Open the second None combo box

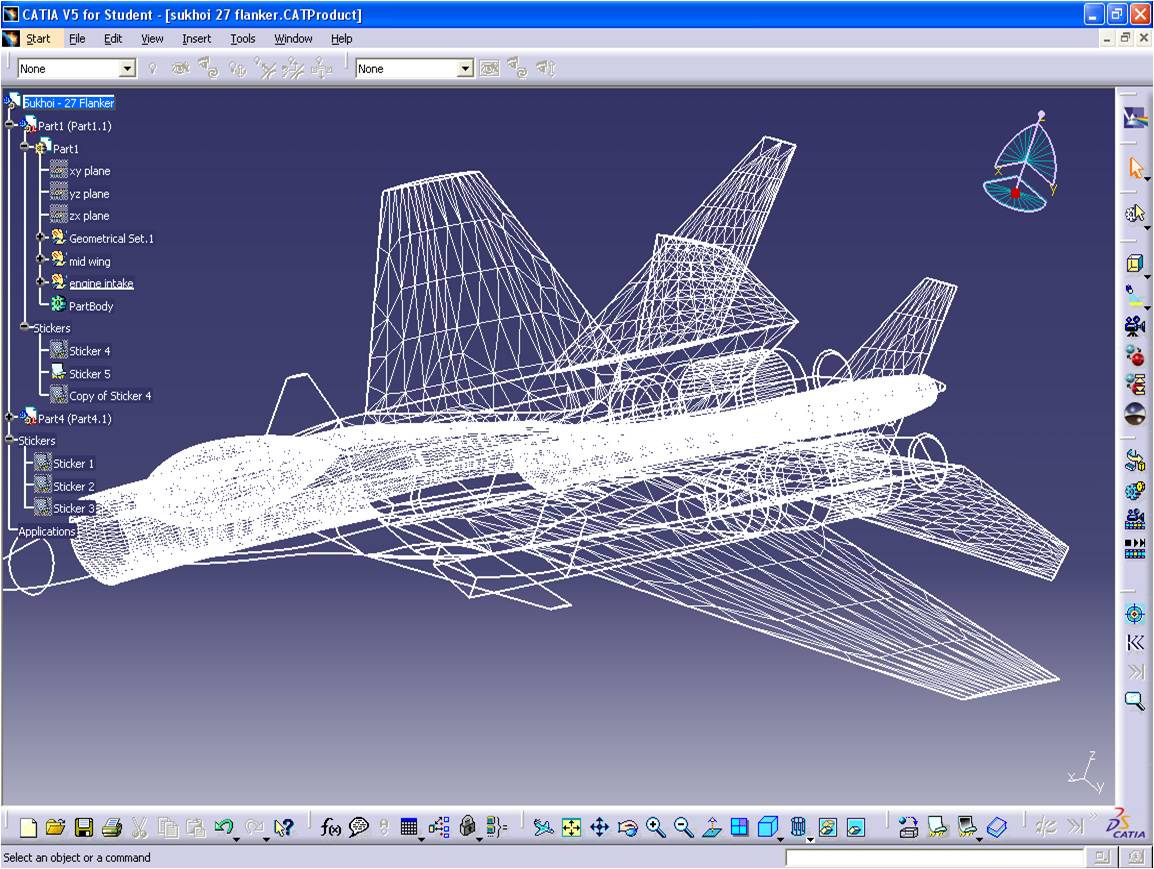[464, 69]
